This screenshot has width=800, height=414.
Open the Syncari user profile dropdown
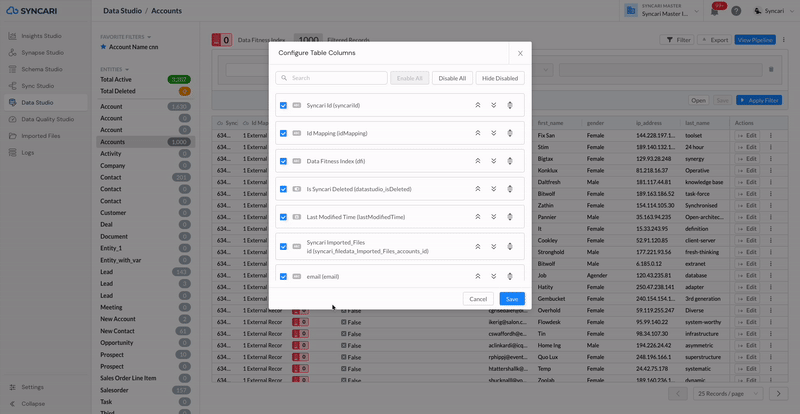776,11
